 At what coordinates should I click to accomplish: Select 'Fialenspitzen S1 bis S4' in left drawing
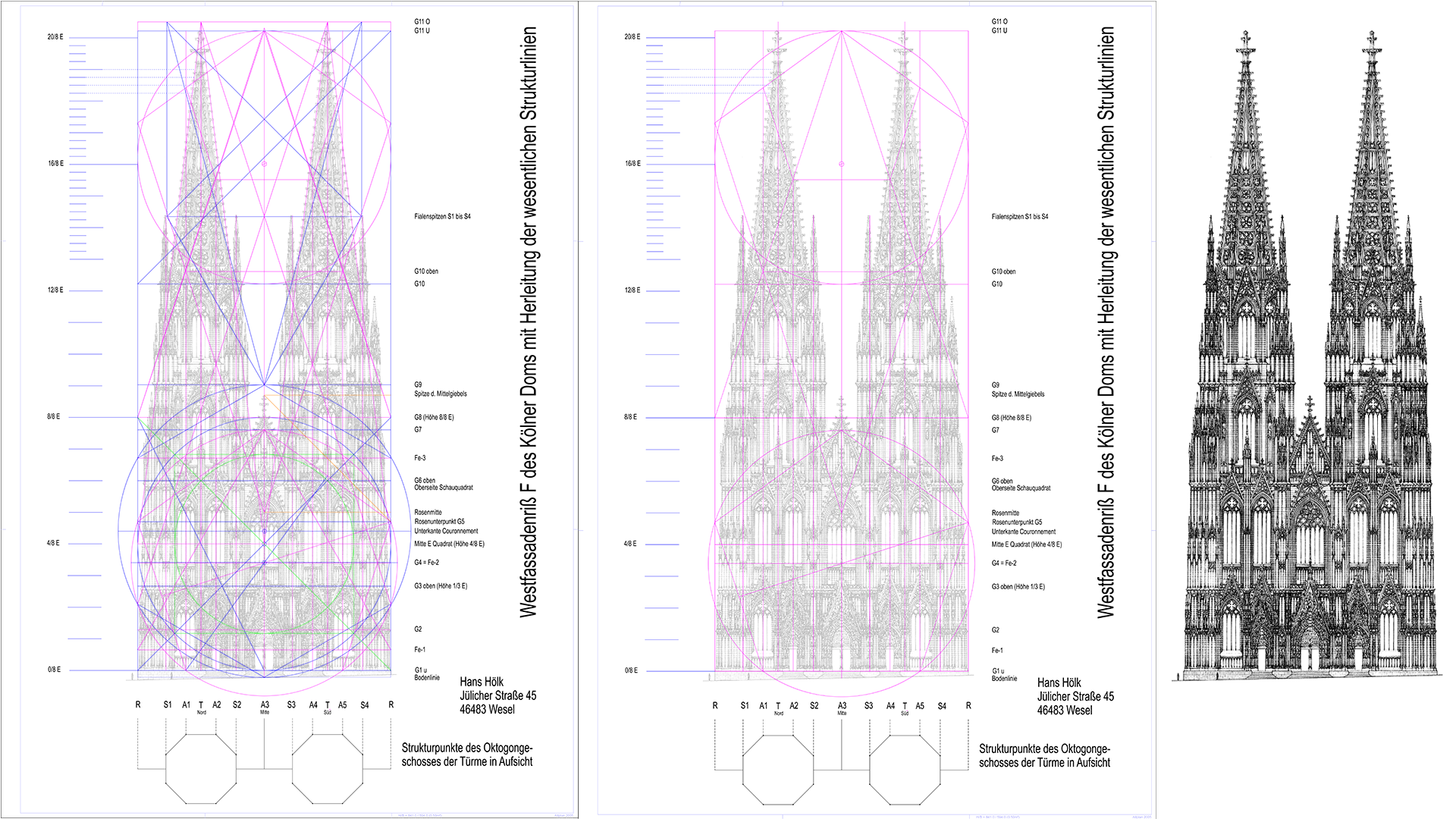point(442,217)
